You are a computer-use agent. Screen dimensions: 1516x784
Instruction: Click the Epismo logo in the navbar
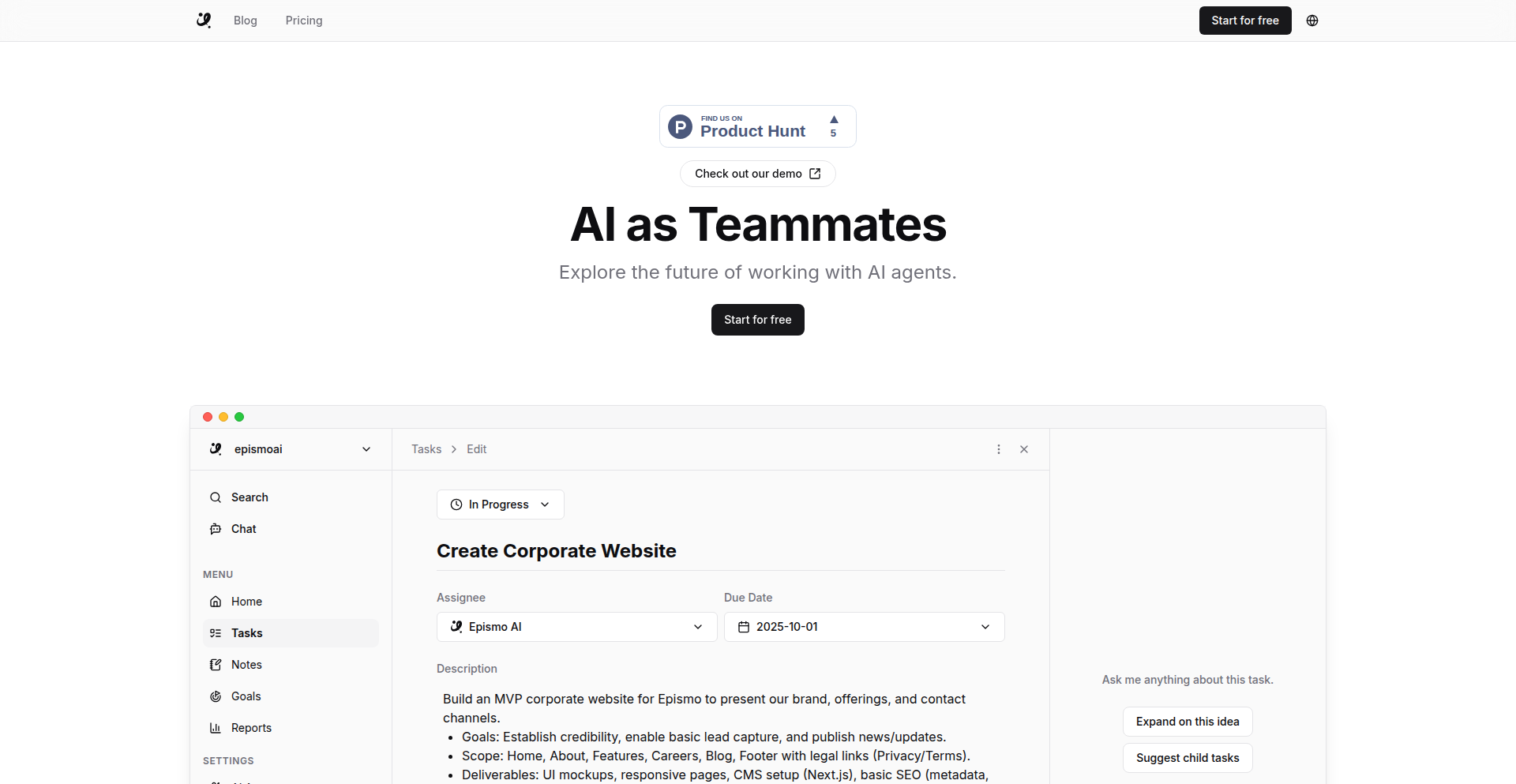pos(204,21)
